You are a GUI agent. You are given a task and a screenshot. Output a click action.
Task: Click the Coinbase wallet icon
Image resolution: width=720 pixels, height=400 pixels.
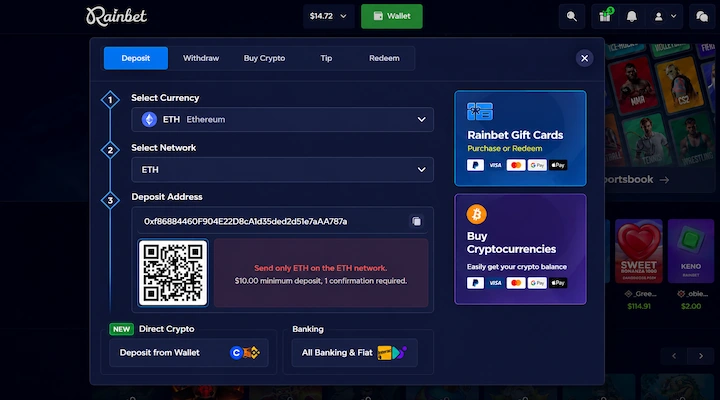236,353
